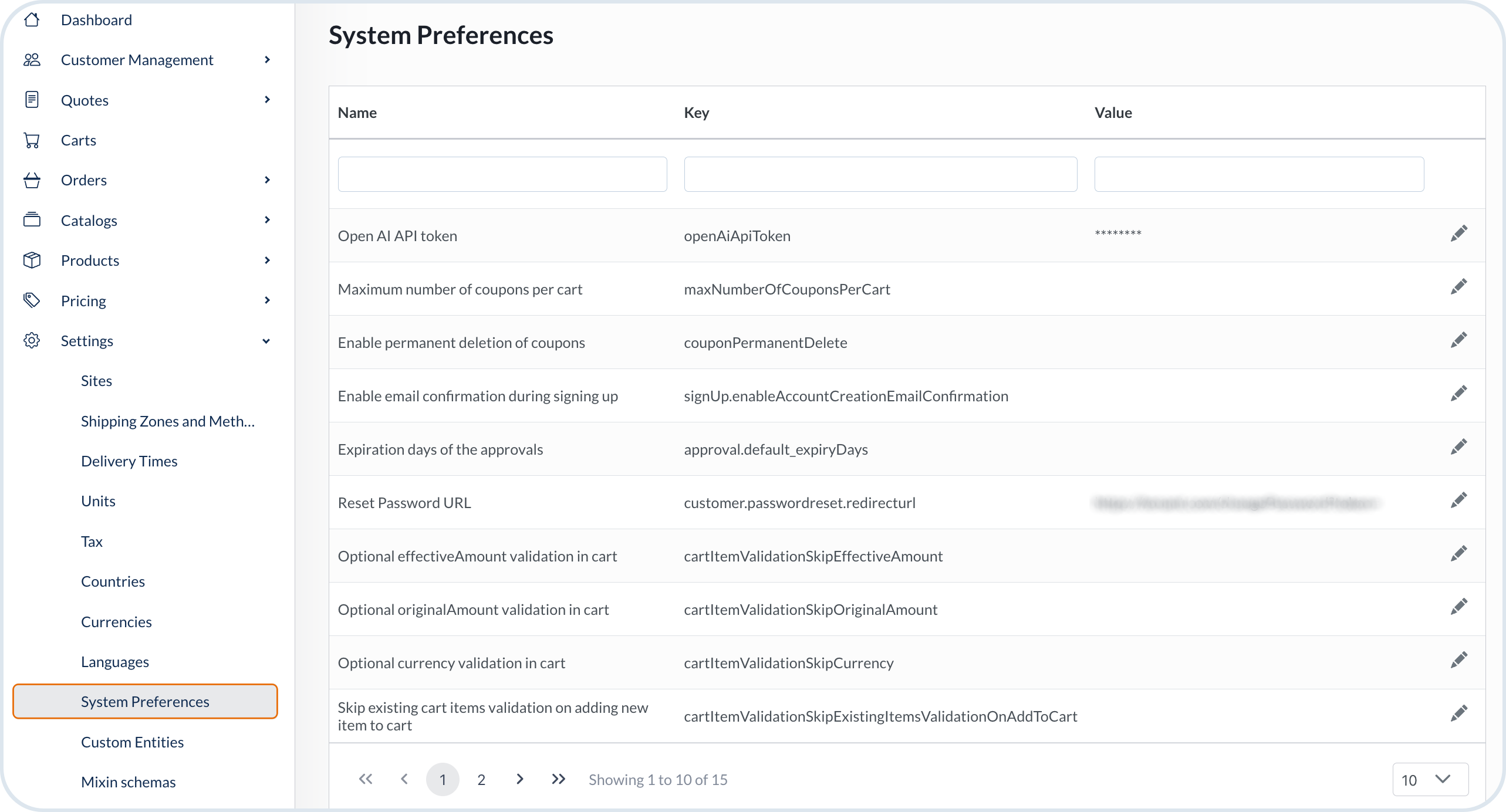Viewport: 1506px width, 812px height.
Task: Open rows per page dropdown showing 10
Action: point(1430,779)
